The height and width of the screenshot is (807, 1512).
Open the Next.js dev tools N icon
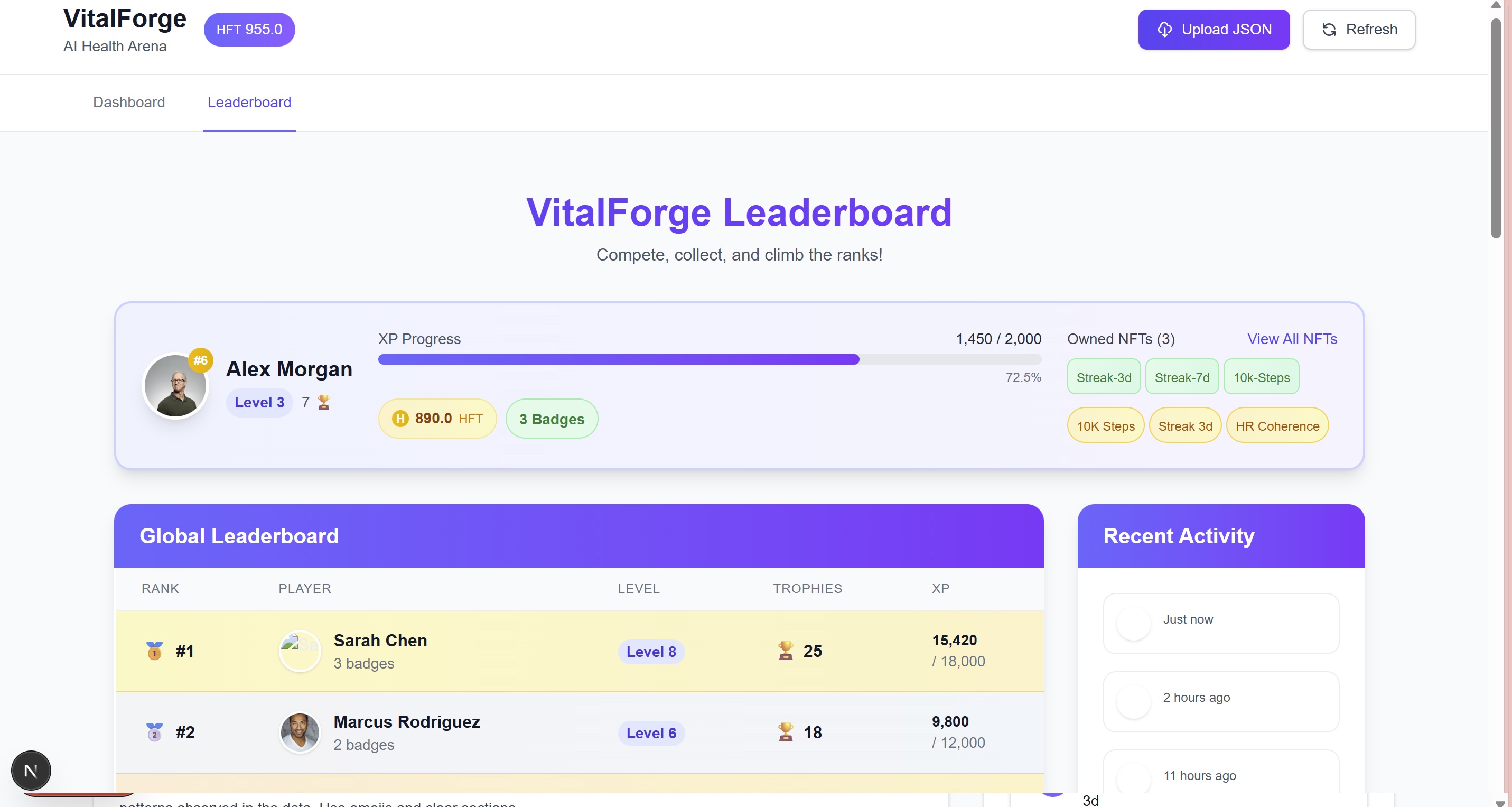[31, 770]
